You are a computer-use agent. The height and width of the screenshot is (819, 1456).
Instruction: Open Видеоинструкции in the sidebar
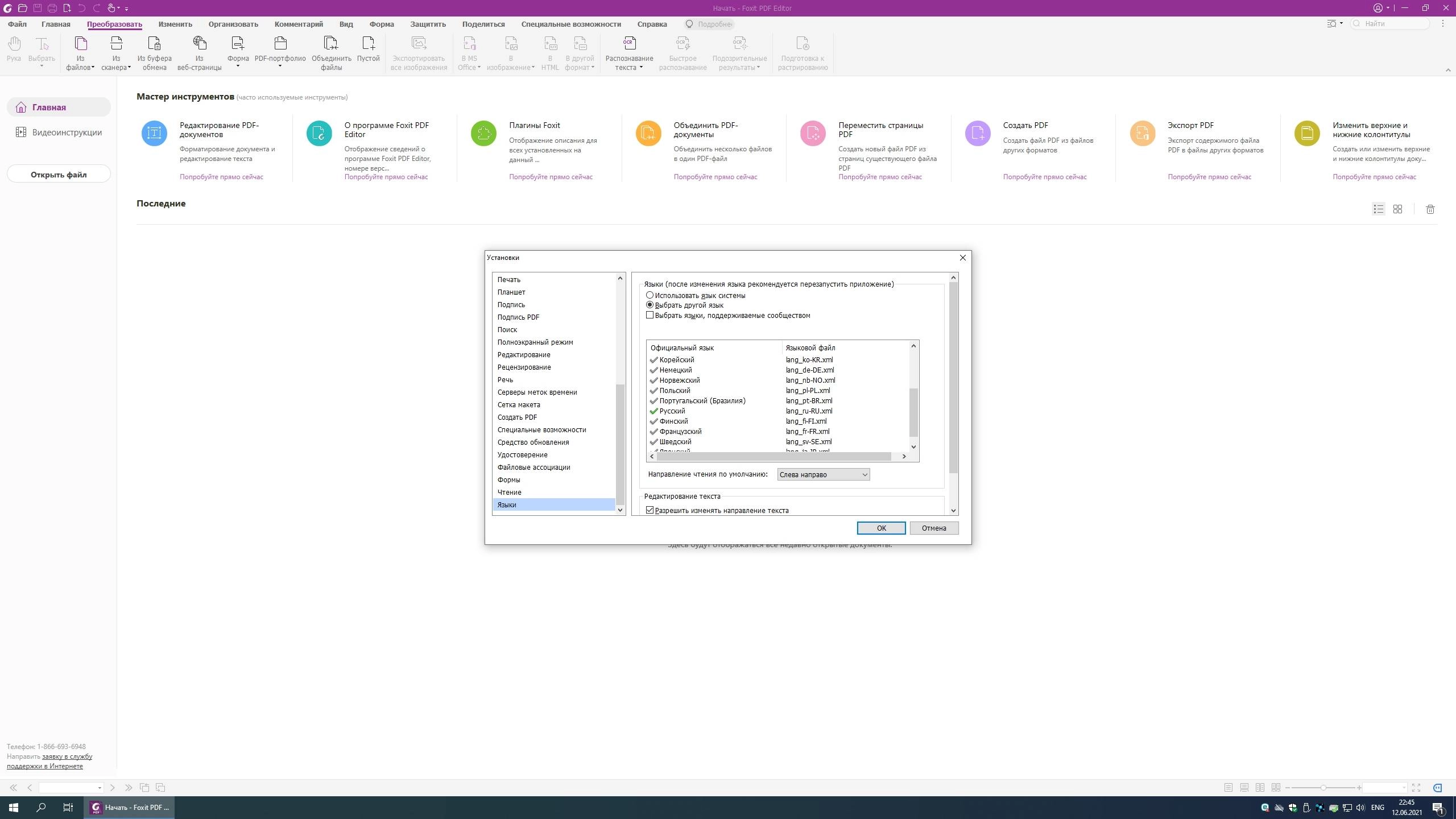click(x=59, y=133)
